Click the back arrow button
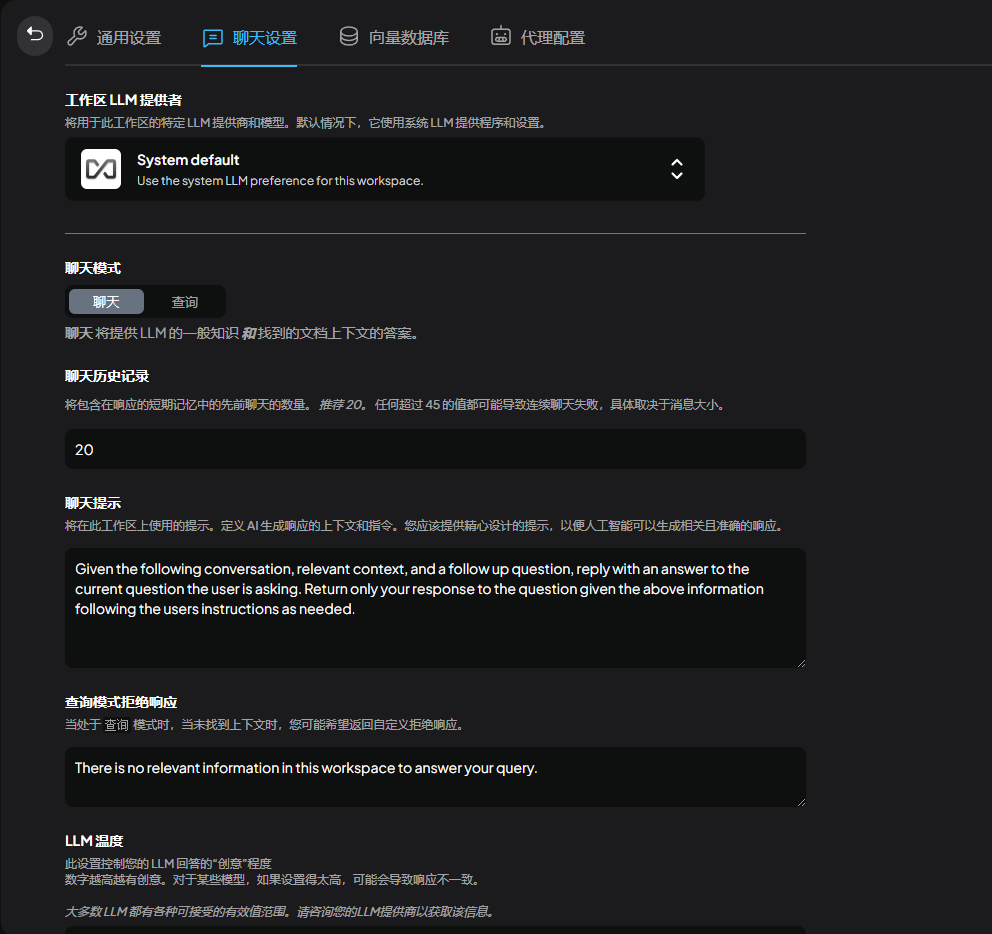This screenshot has height=934, width=992. coord(35,36)
